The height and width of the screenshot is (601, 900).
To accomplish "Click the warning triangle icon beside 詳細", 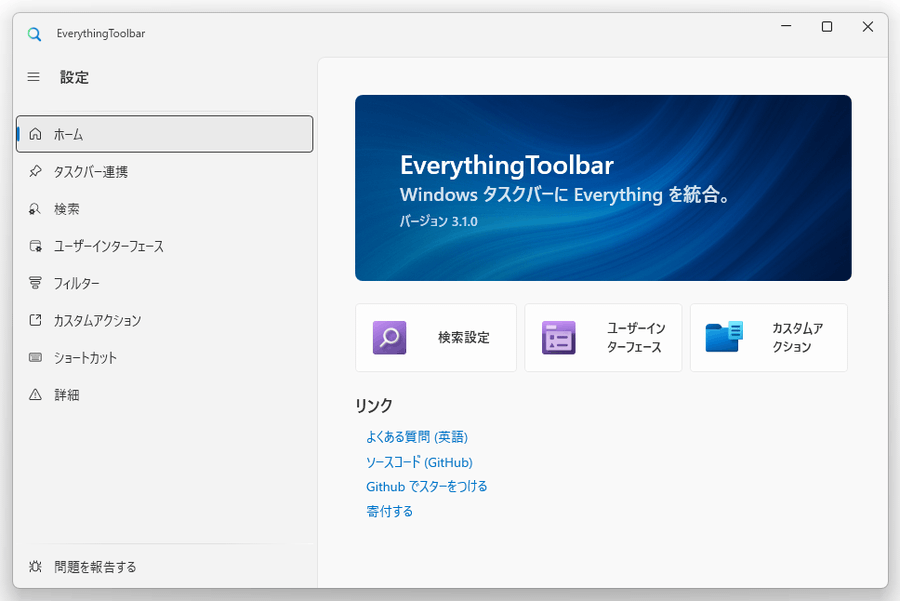I will (35, 395).
